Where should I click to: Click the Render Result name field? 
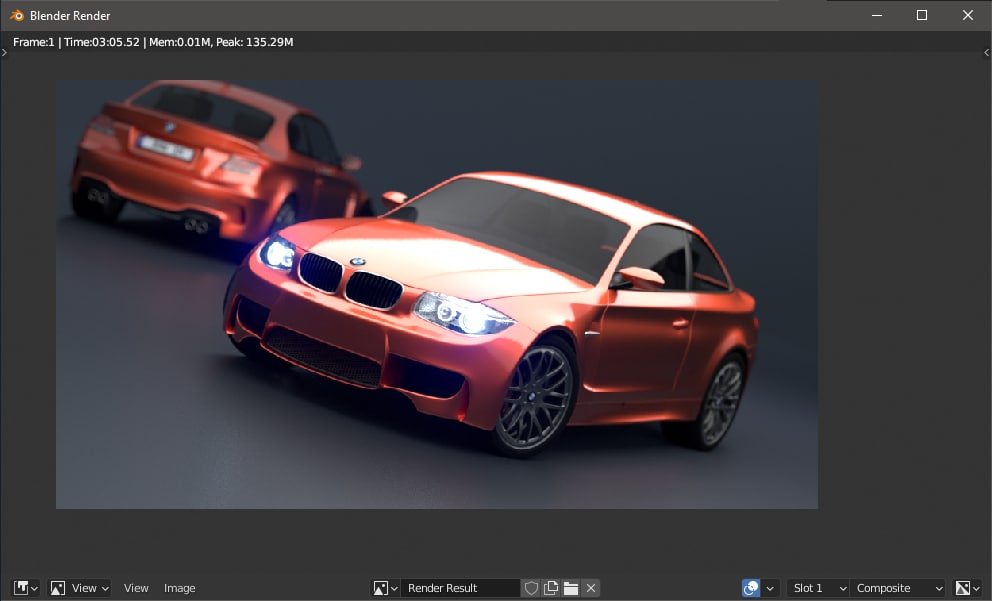(x=460, y=588)
